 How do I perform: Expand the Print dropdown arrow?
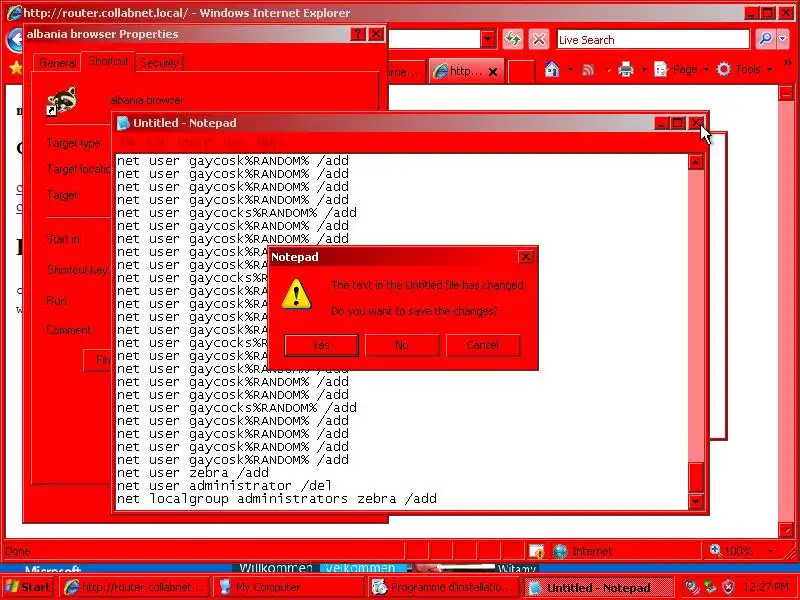click(644, 69)
